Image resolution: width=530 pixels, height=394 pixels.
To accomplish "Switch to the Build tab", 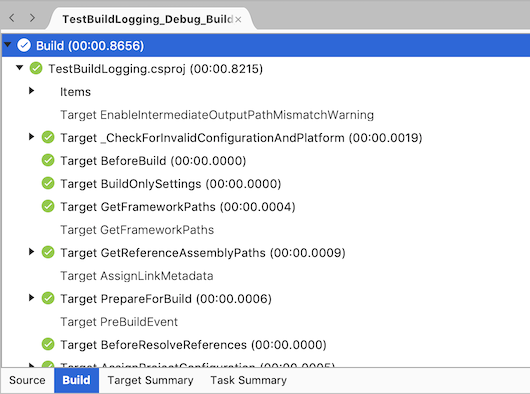I will point(76,380).
